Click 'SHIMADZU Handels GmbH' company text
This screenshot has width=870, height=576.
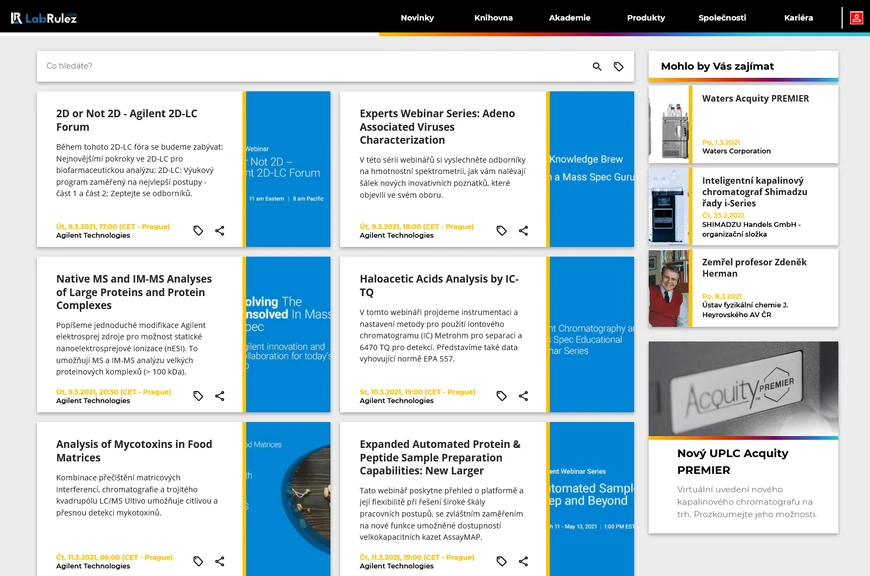coord(751,229)
